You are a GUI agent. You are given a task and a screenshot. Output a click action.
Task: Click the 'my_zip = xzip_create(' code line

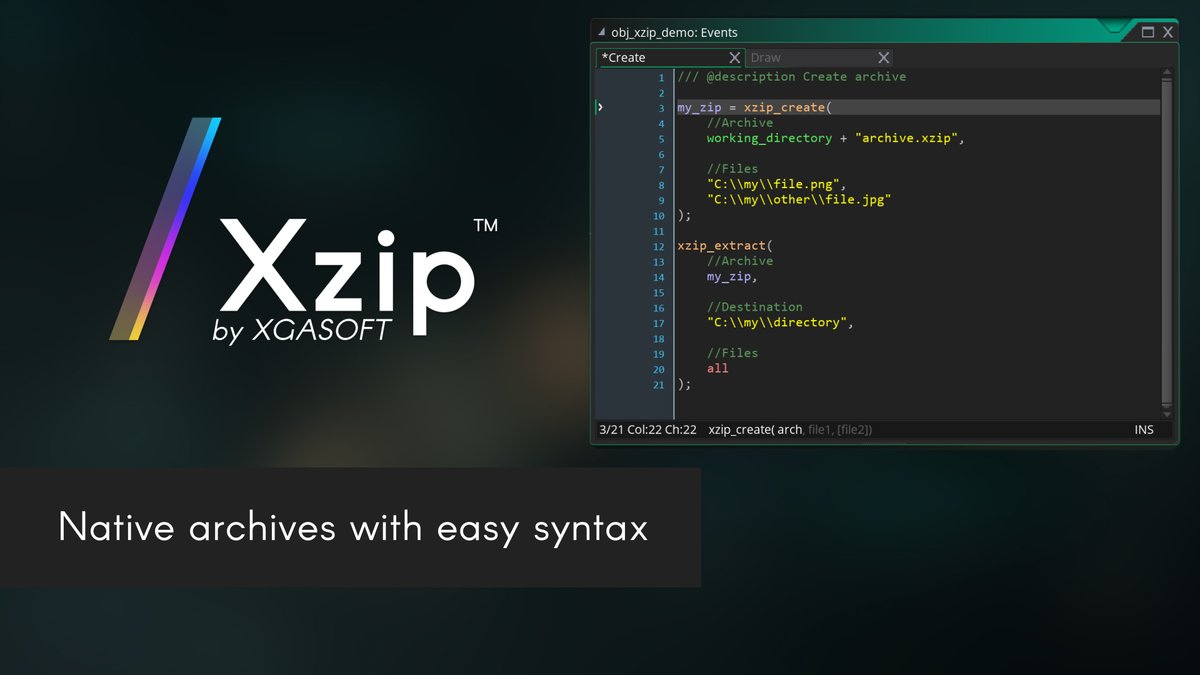(755, 108)
